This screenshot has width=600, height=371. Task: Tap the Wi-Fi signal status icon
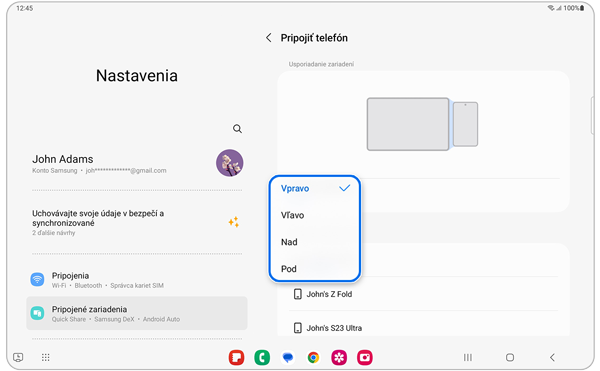(551, 8)
